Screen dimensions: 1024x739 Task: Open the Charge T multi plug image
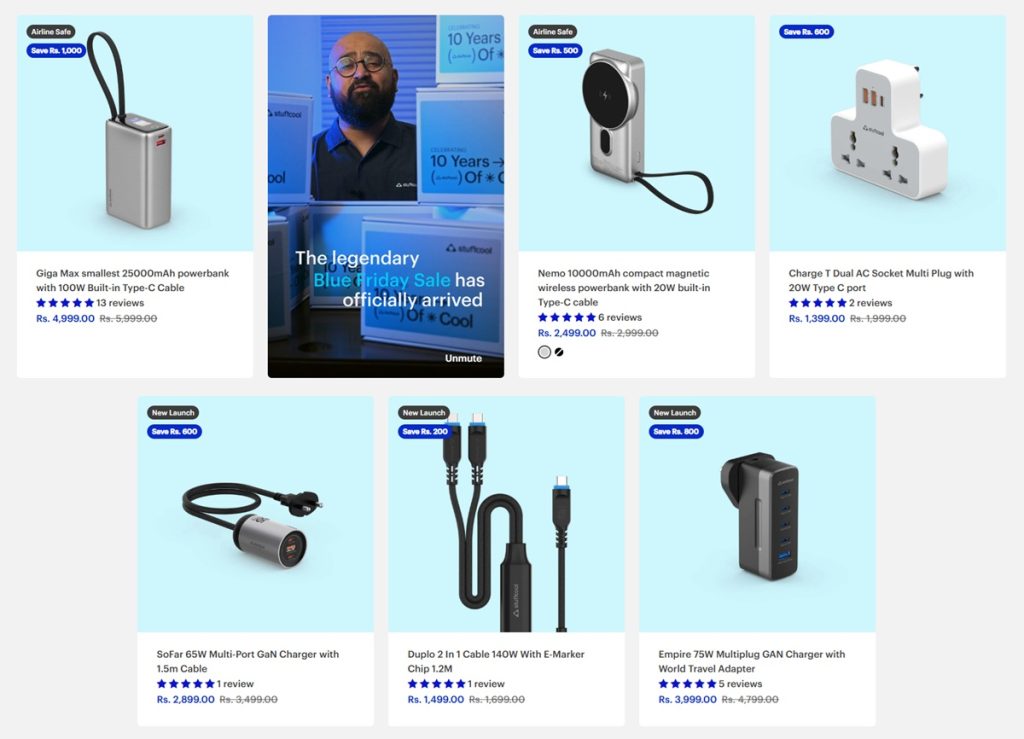coord(888,133)
